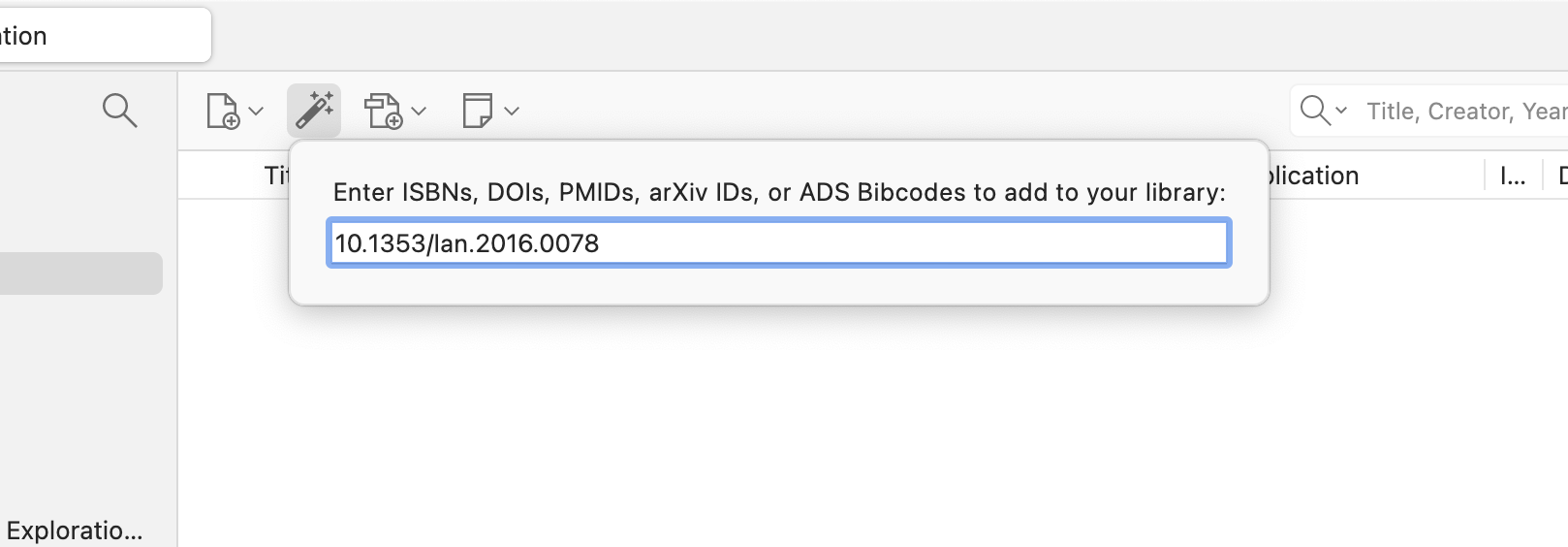
Task: Click the collections pane magnifier icon
Action: pyautogui.click(x=119, y=111)
